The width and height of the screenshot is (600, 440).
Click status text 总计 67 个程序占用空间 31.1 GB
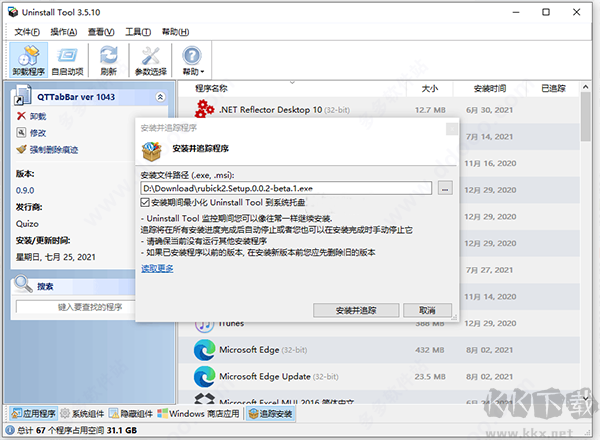point(77,430)
